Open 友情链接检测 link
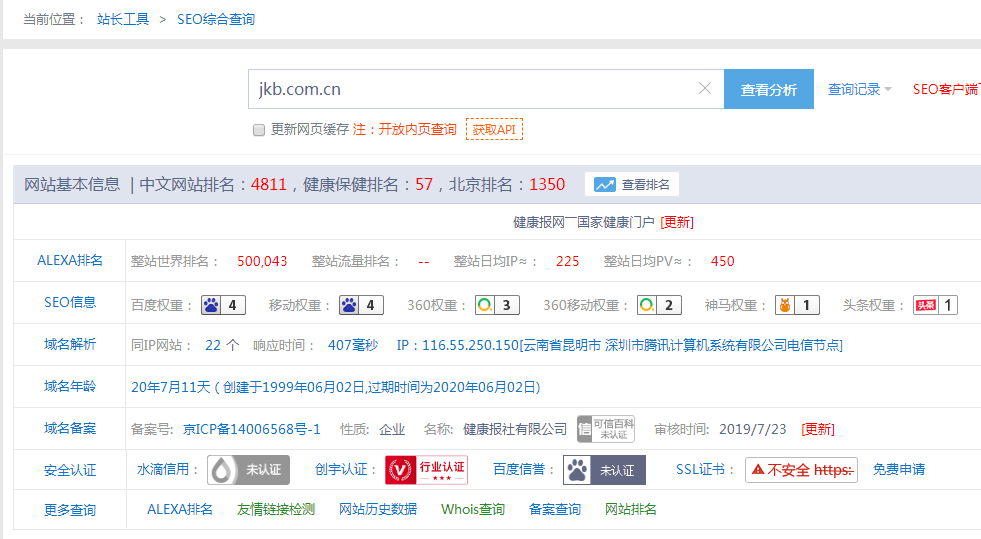 (276, 510)
